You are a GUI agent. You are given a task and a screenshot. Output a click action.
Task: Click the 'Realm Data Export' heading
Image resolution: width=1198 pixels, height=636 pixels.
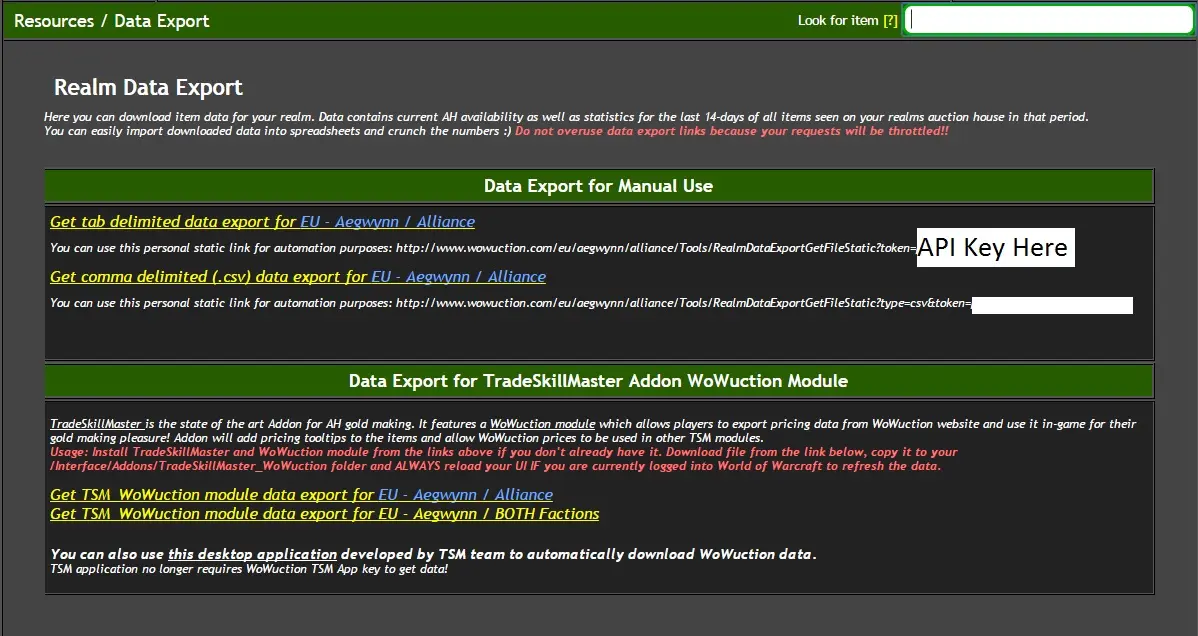tap(148, 87)
